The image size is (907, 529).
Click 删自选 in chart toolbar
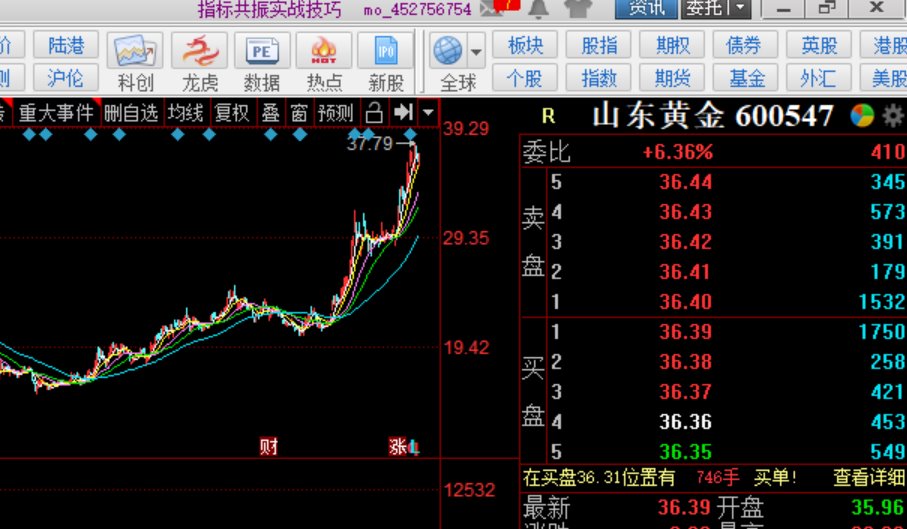coord(131,113)
